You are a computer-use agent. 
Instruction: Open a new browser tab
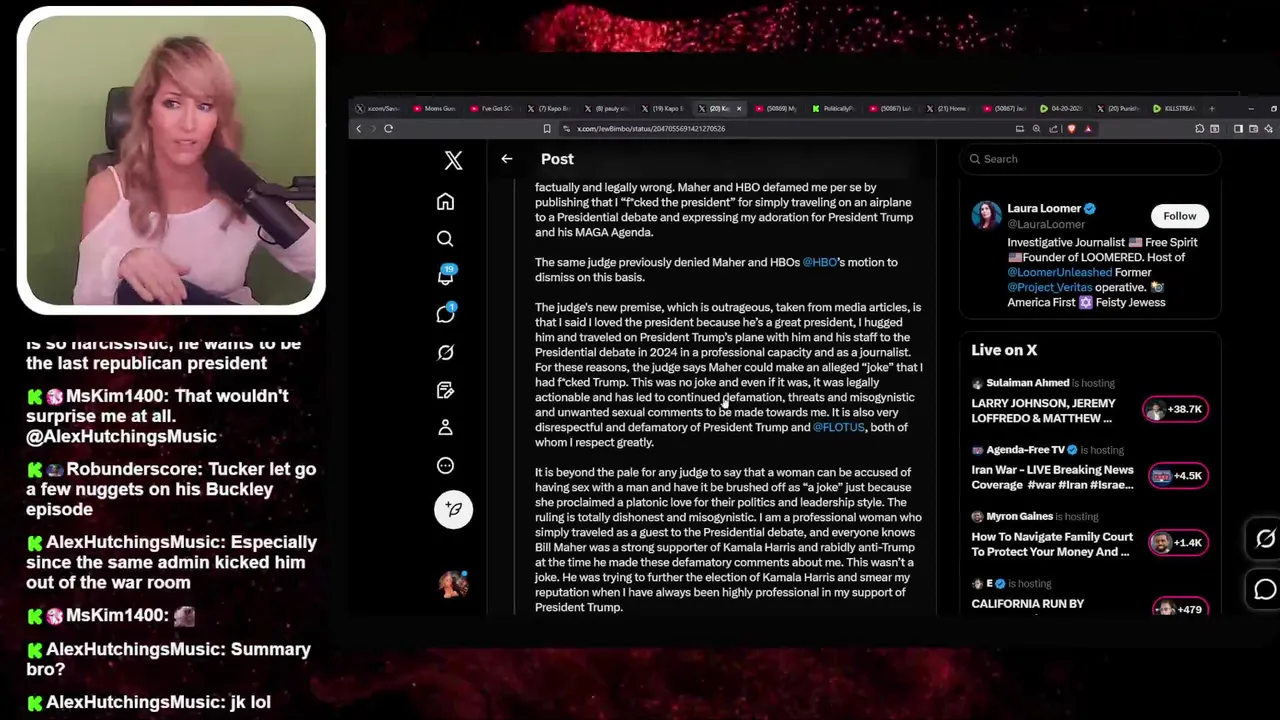1212,108
